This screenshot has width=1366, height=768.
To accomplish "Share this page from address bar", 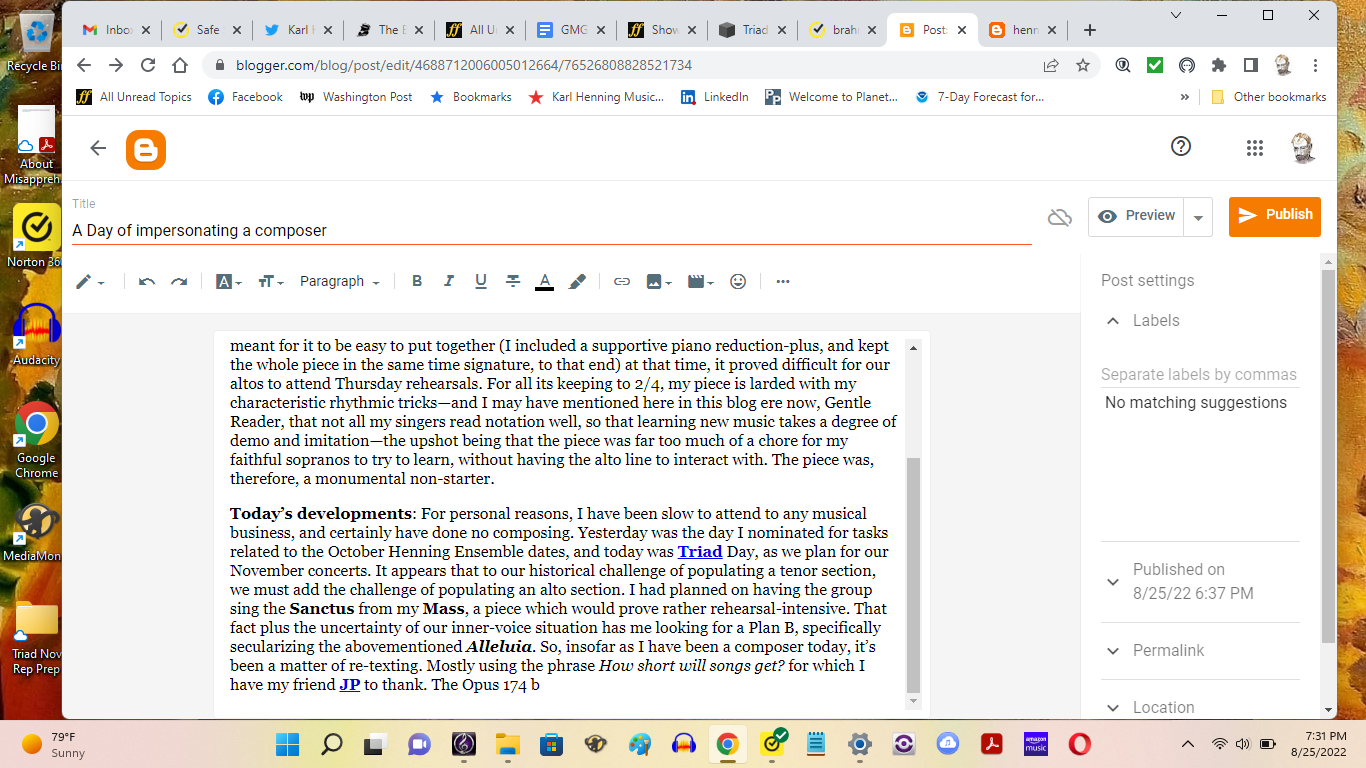I will [x=1051, y=65].
